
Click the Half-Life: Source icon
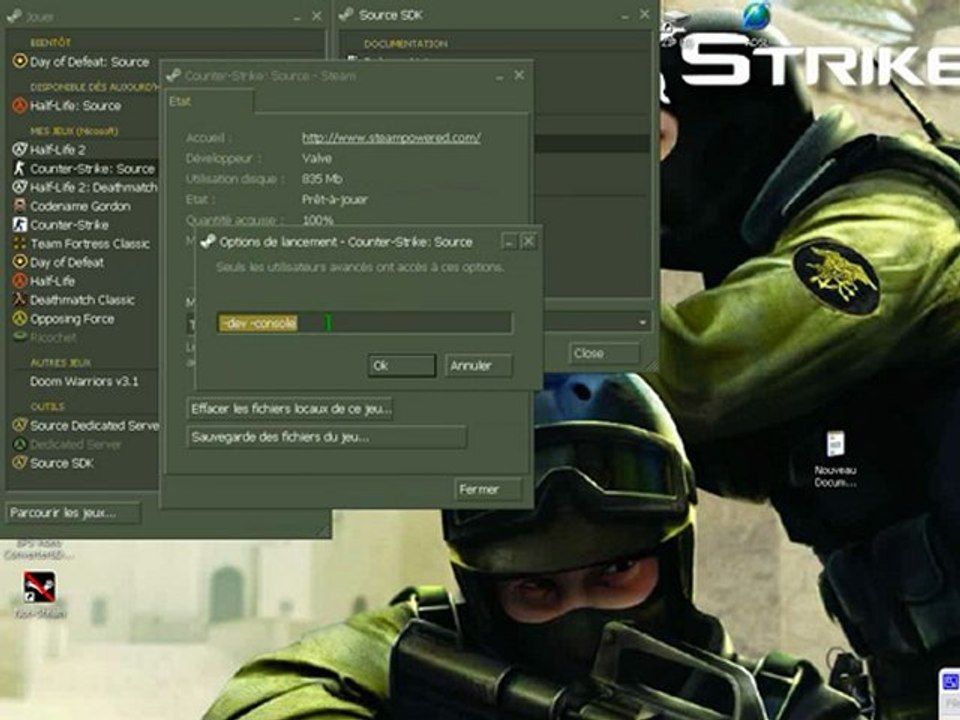(20, 105)
